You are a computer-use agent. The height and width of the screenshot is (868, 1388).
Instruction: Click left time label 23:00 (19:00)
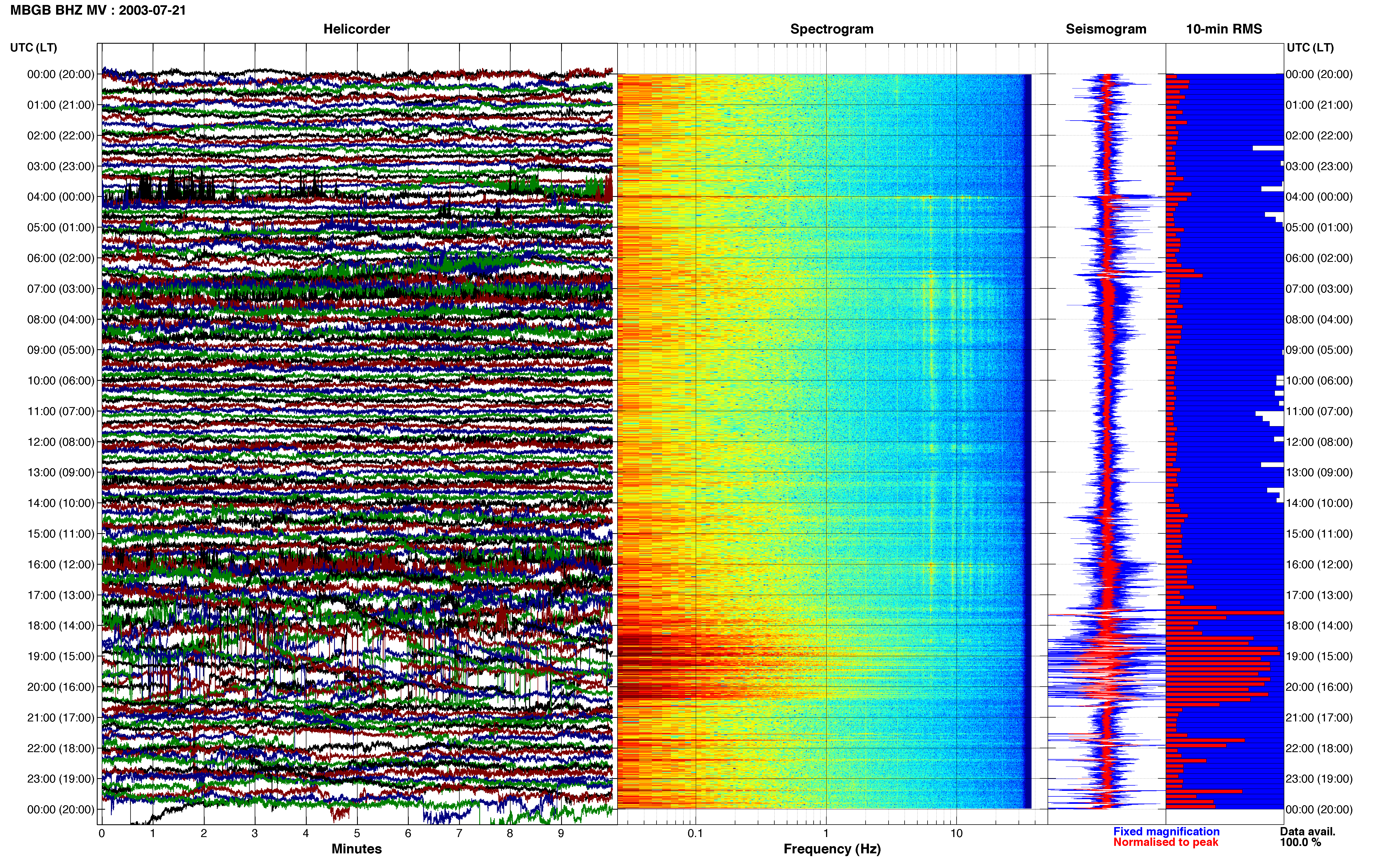[61, 778]
